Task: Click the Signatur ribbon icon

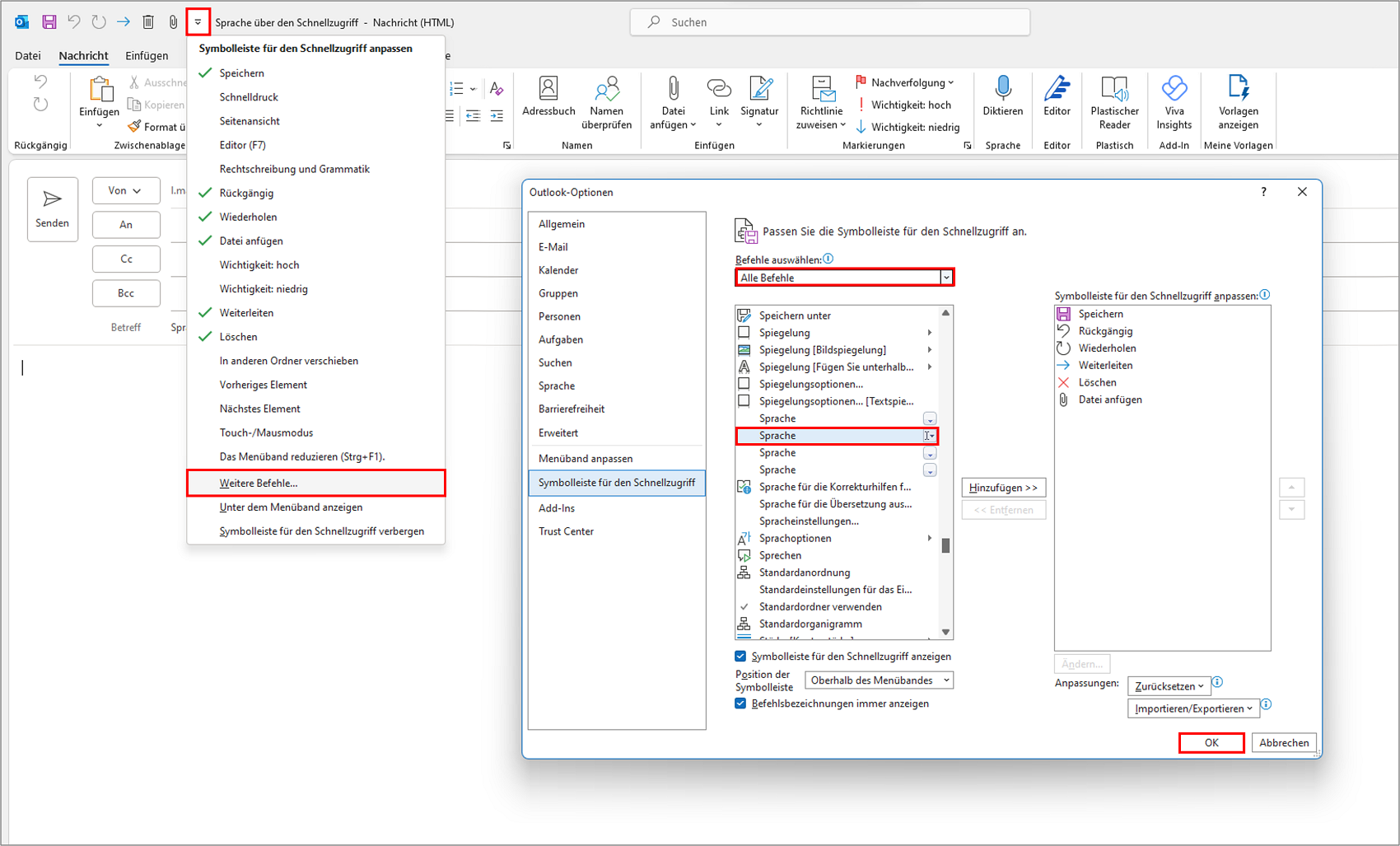Action: tap(759, 88)
